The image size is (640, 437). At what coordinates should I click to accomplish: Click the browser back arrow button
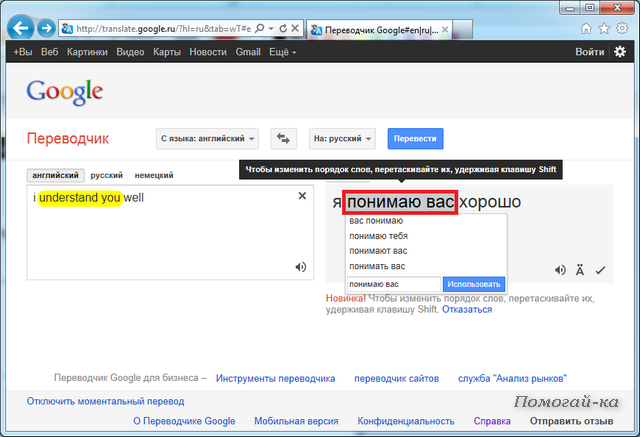click(x=20, y=28)
